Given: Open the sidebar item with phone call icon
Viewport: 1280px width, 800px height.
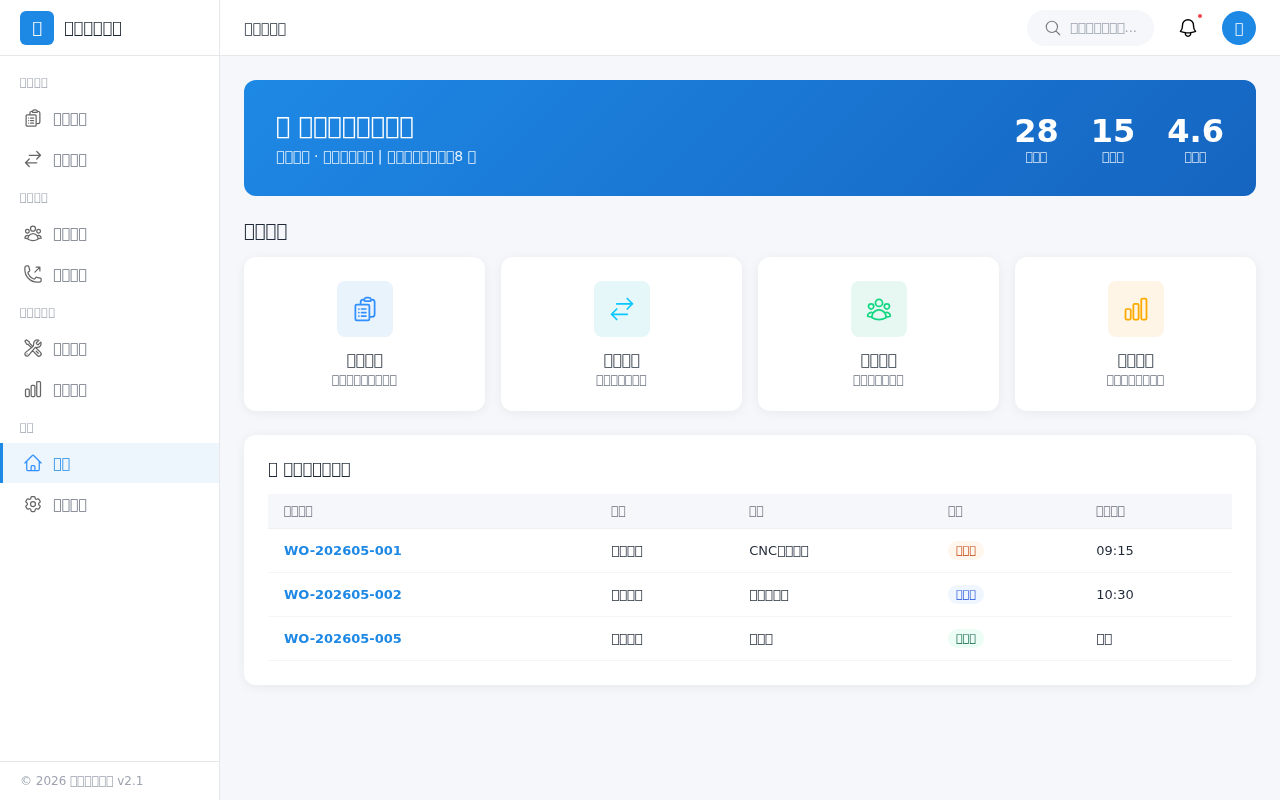Looking at the screenshot, I should pyautogui.click(x=109, y=275).
